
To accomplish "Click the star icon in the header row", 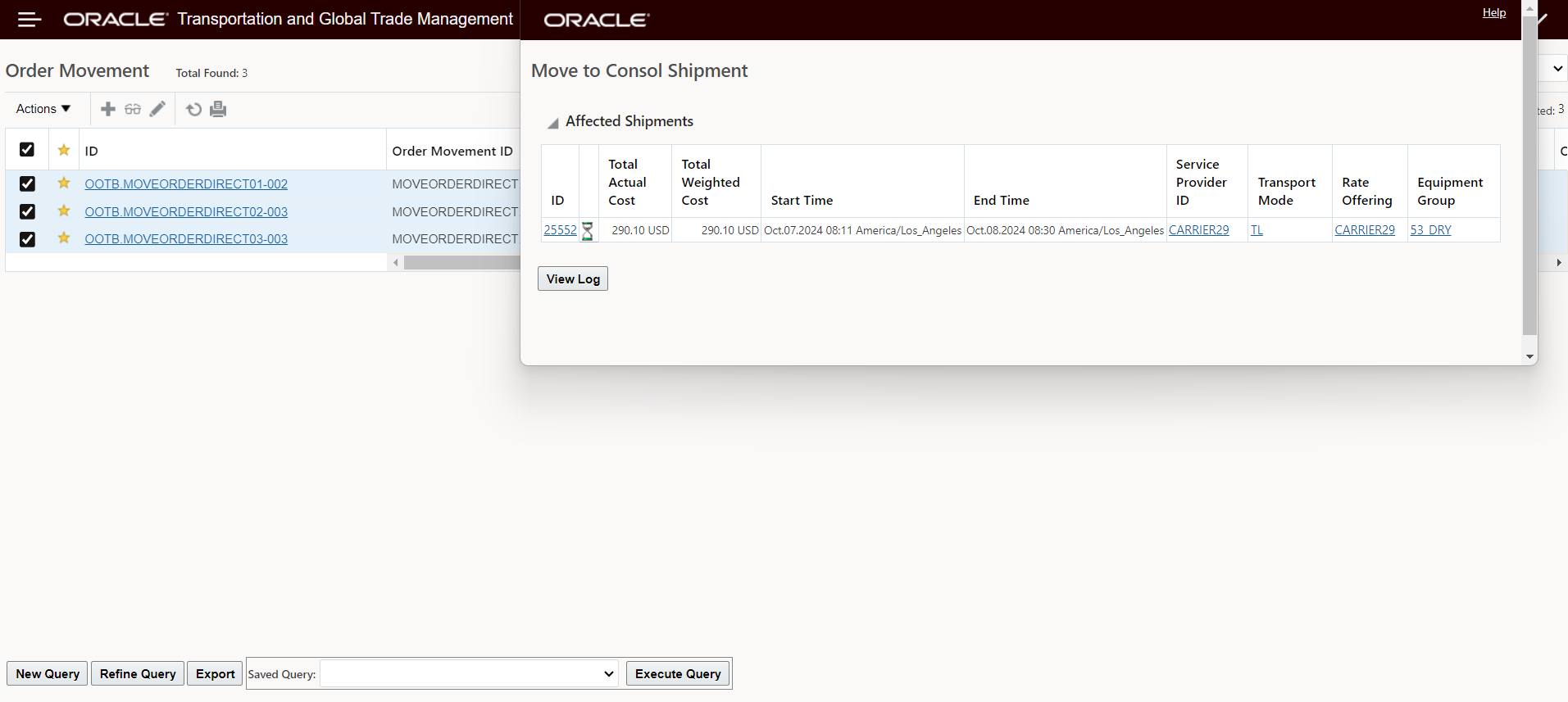I will pos(64,150).
